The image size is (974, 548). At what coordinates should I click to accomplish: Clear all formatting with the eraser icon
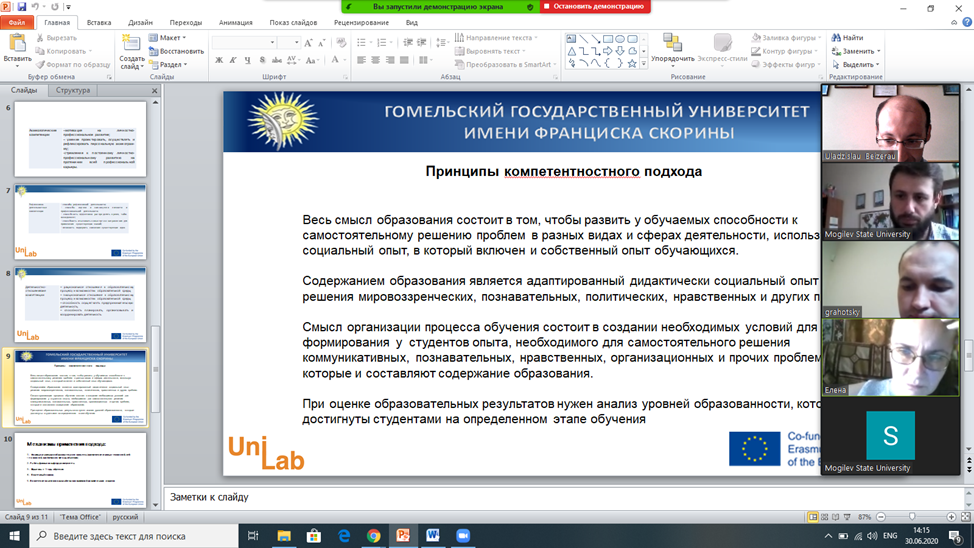click(x=341, y=42)
